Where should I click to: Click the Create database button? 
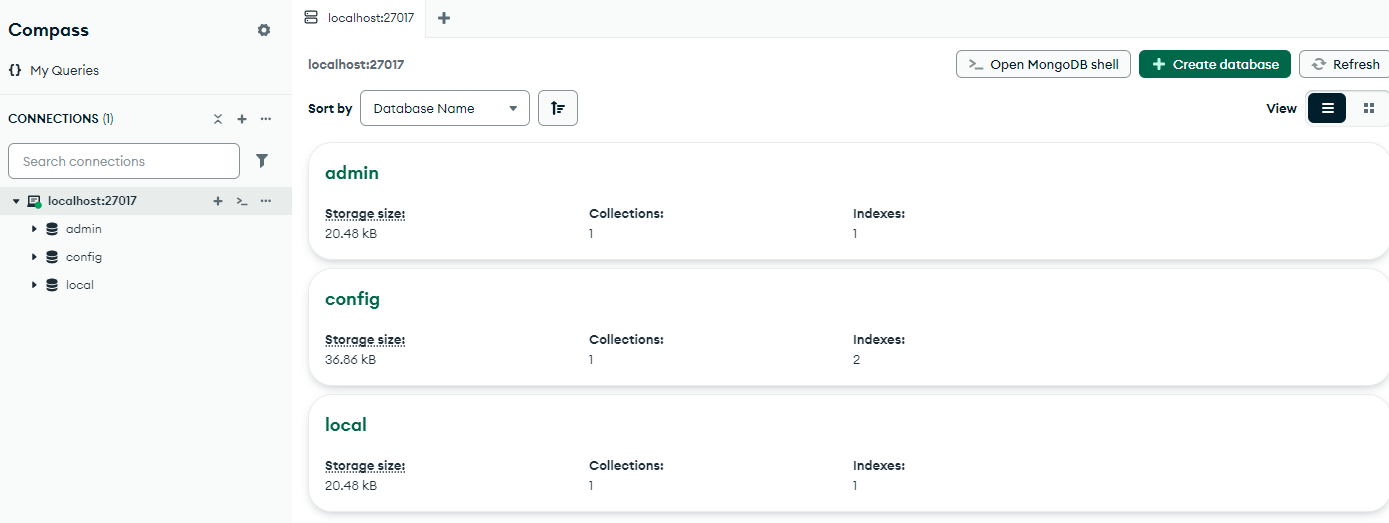pyautogui.click(x=1214, y=64)
